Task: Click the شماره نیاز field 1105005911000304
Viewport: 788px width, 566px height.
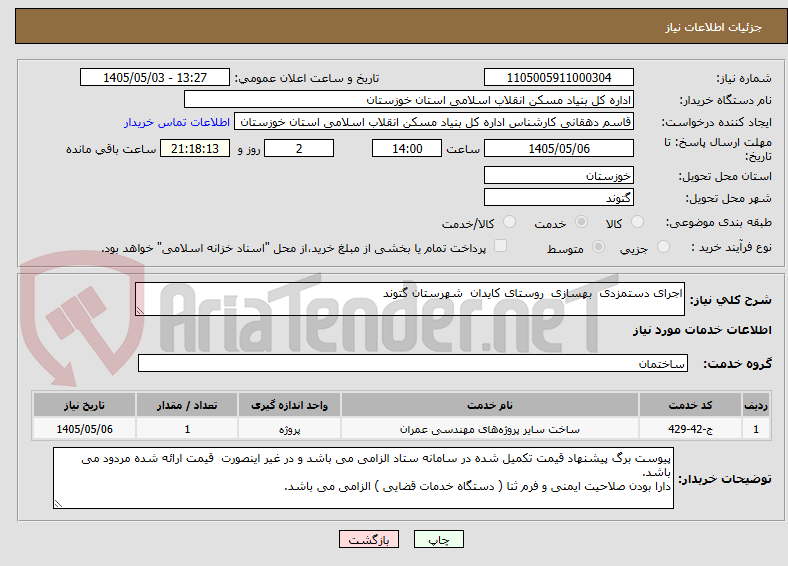Action: 558,77
